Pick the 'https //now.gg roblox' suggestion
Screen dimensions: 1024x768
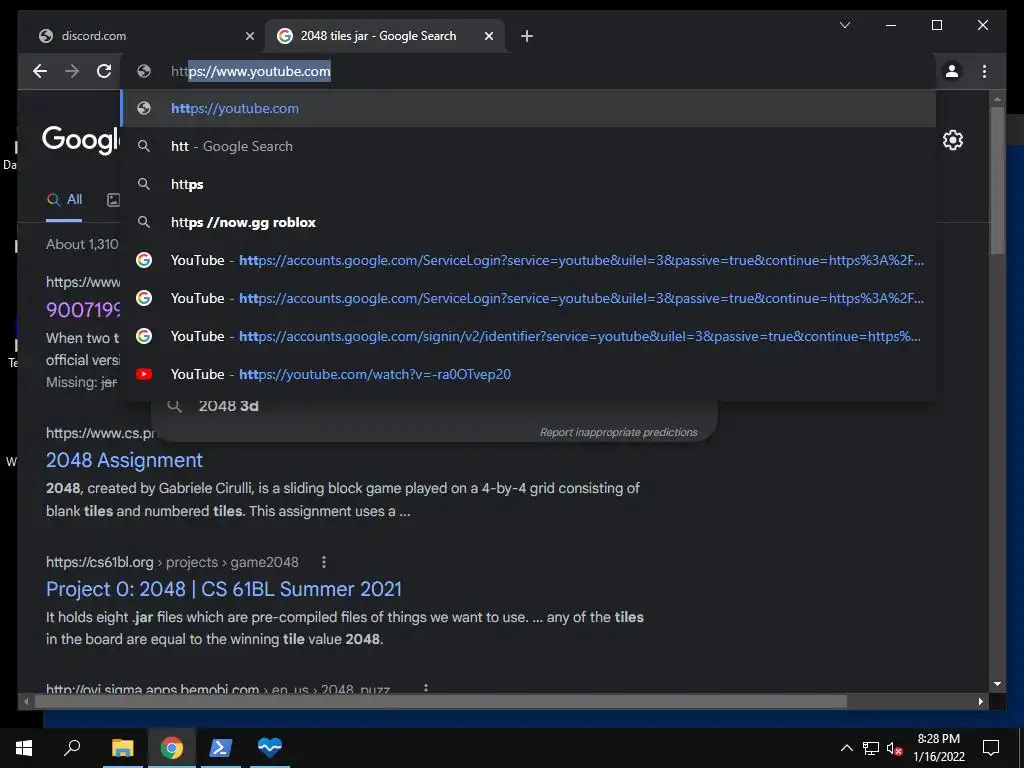[x=529, y=222]
